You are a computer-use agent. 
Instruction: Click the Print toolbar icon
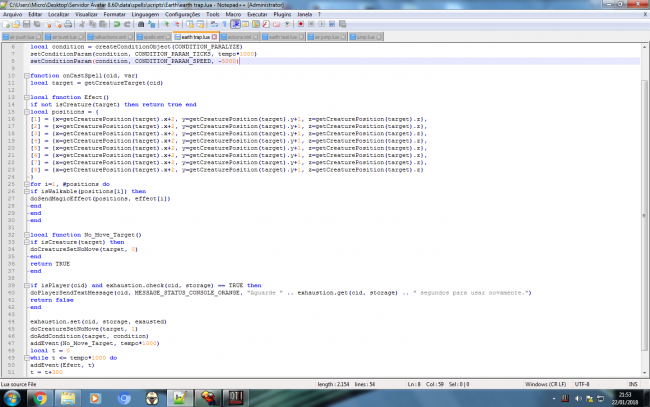pyautogui.click(x=68, y=24)
